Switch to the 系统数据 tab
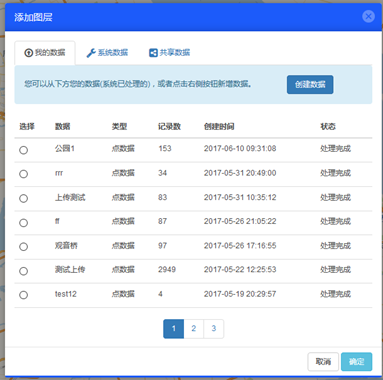This screenshot has width=383, height=380. (107, 53)
